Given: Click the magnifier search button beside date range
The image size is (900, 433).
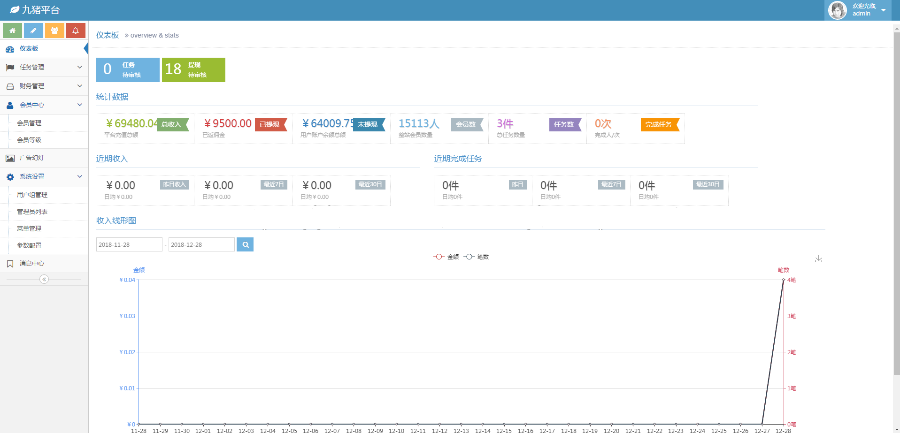Looking at the screenshot, I should [x=245, y=244].
